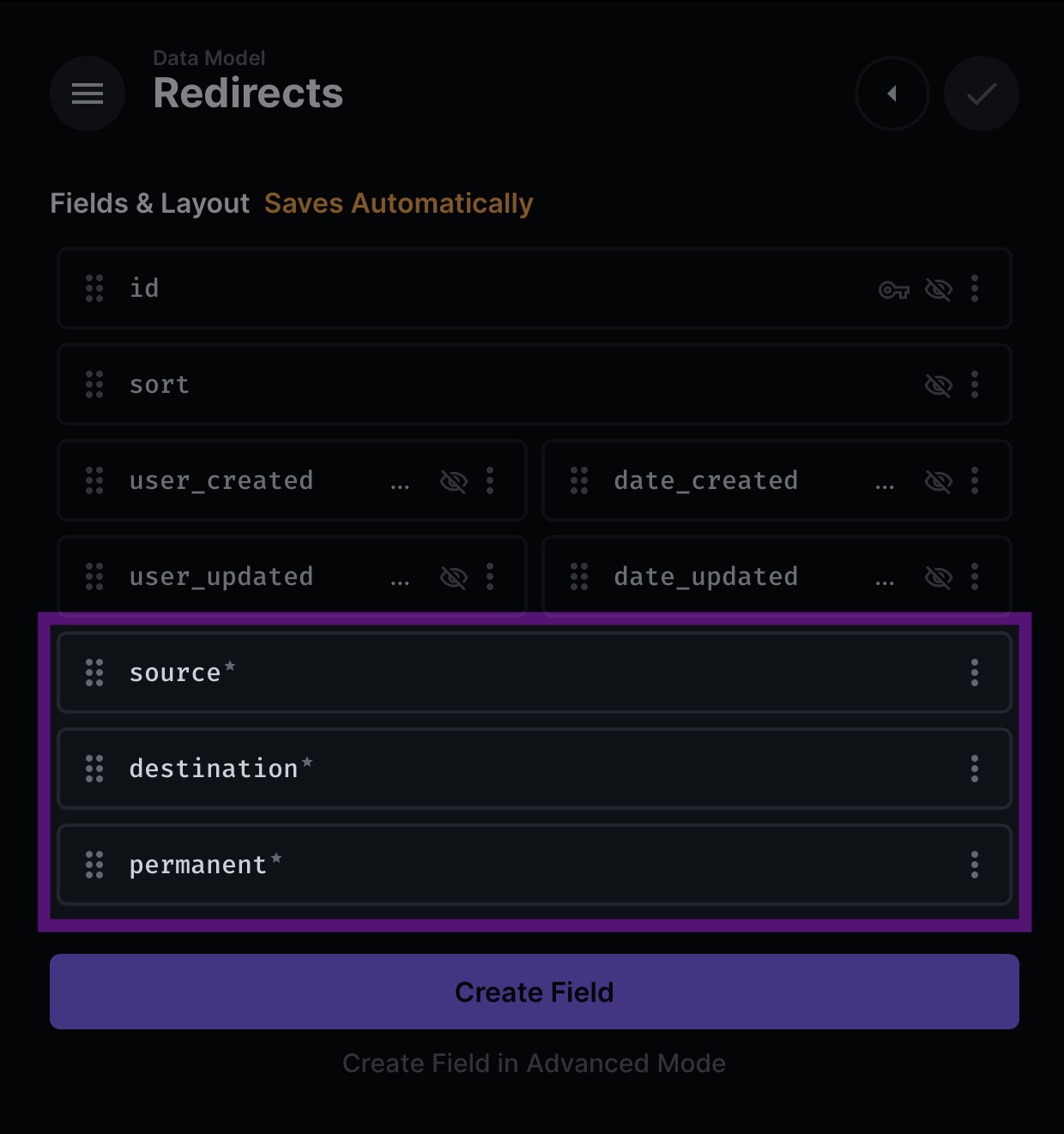
Task: Go back using the arrow icon
Action: [892, 93]
